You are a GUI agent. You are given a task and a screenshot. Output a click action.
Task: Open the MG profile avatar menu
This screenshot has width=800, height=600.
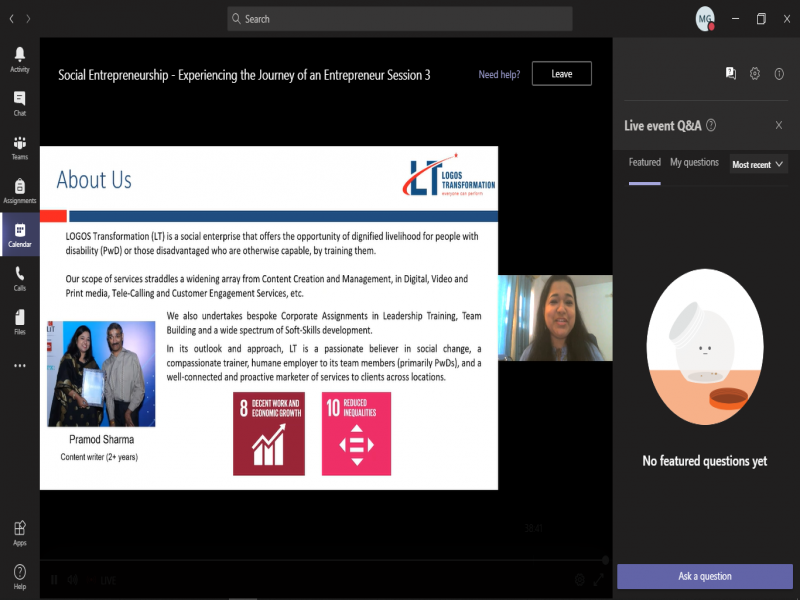point(706,19)
